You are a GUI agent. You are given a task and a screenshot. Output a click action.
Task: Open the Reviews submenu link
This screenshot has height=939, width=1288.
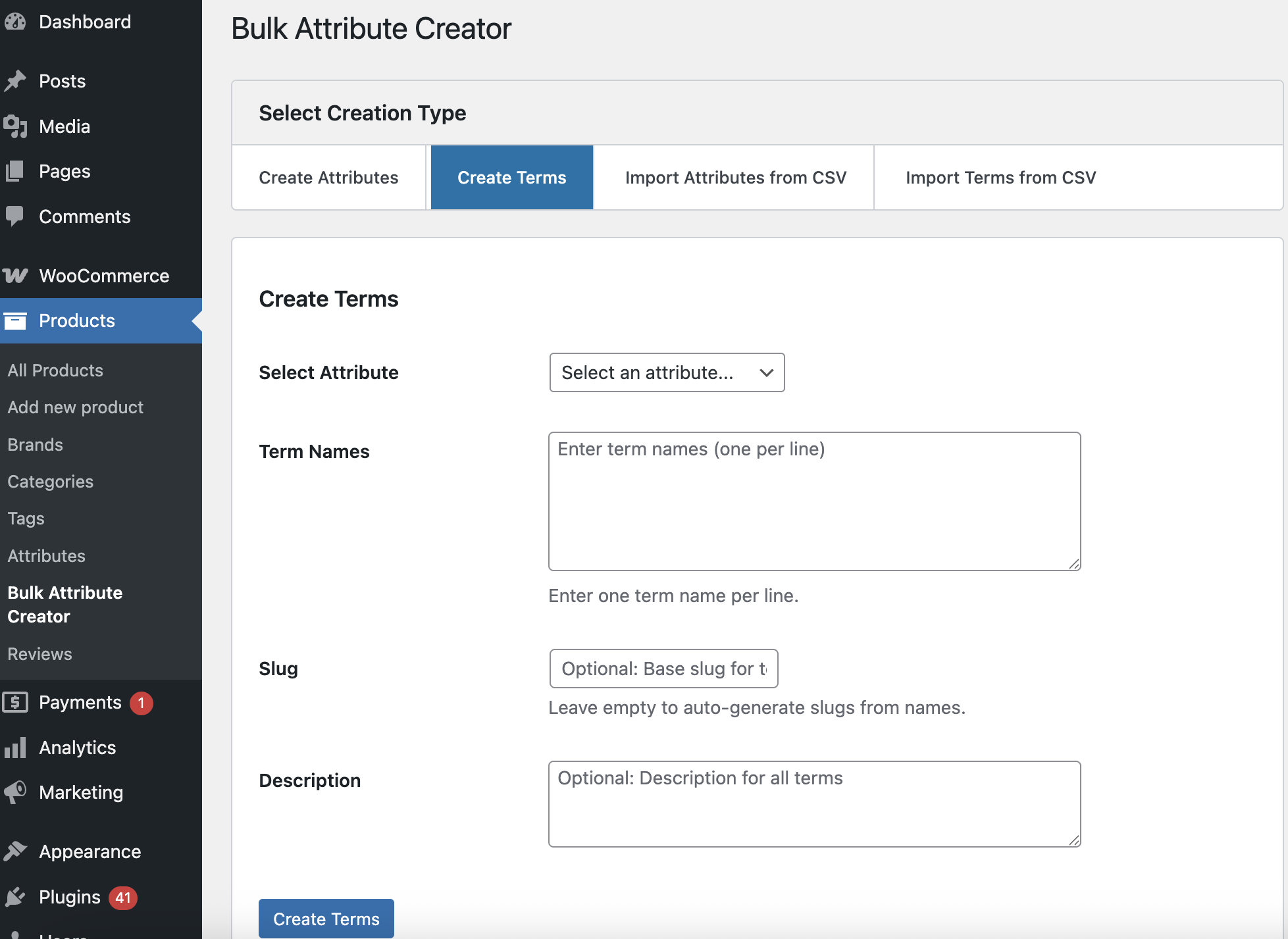pos(40,654)
